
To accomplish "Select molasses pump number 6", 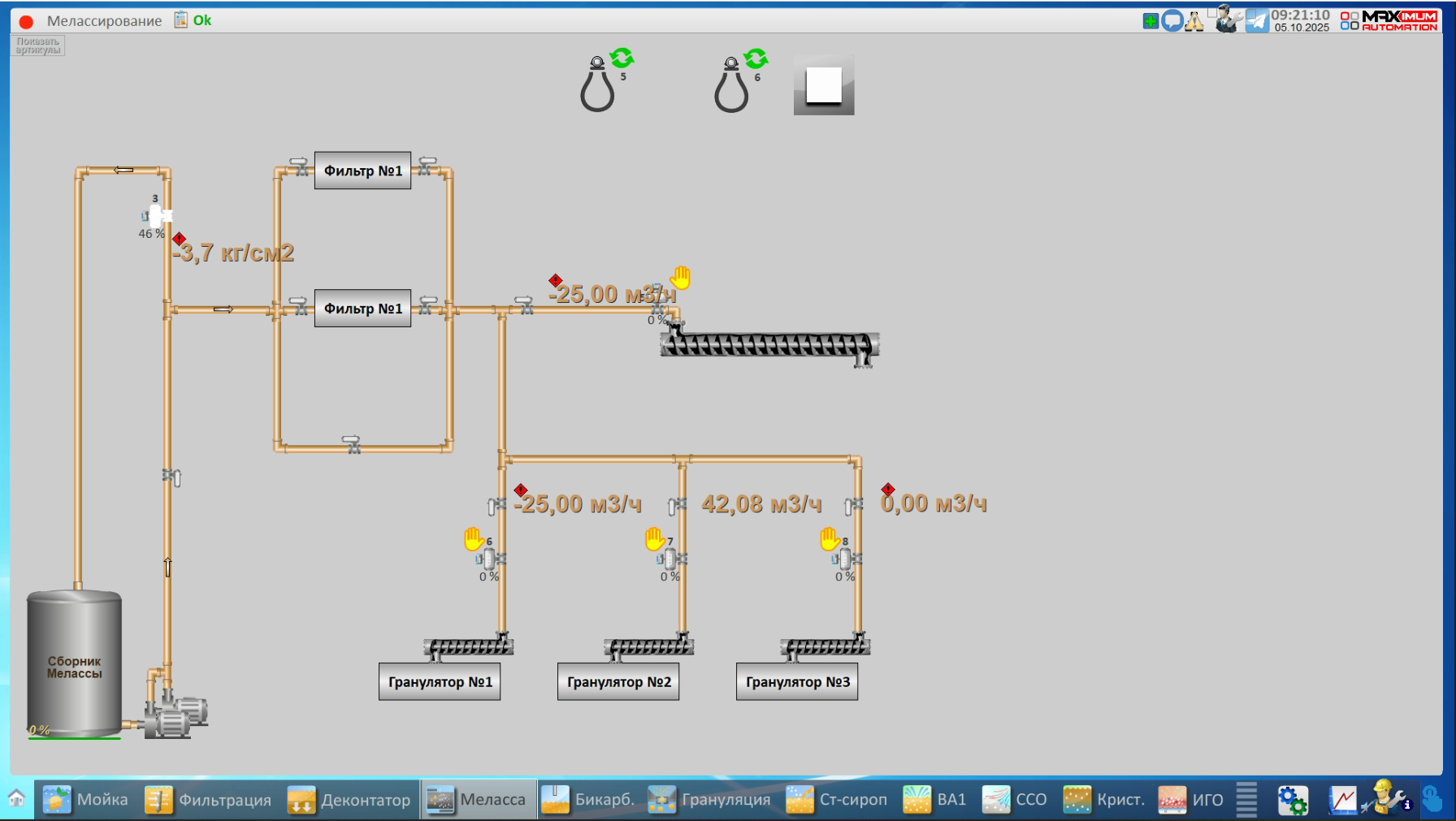I will click(x=732, y=86).
